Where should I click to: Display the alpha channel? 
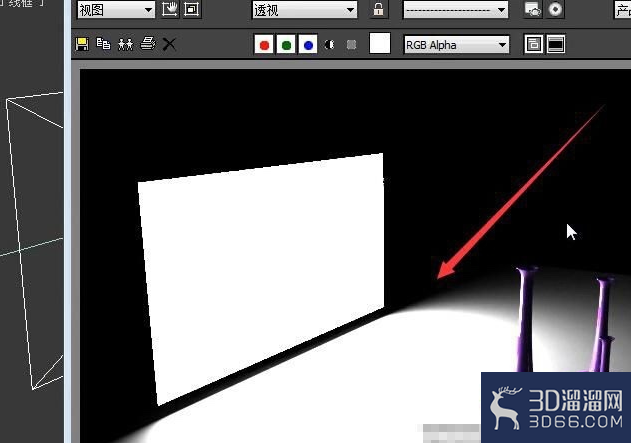point(329,44)
